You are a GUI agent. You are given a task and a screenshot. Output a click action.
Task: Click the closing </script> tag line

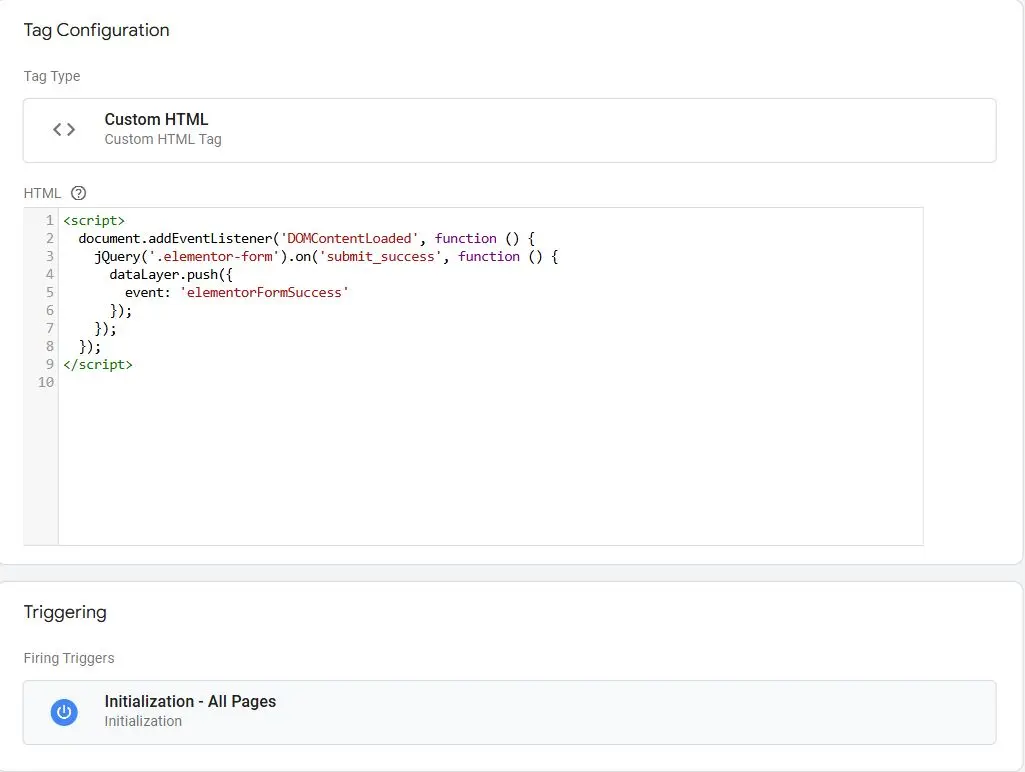click(x=98, y=364)
